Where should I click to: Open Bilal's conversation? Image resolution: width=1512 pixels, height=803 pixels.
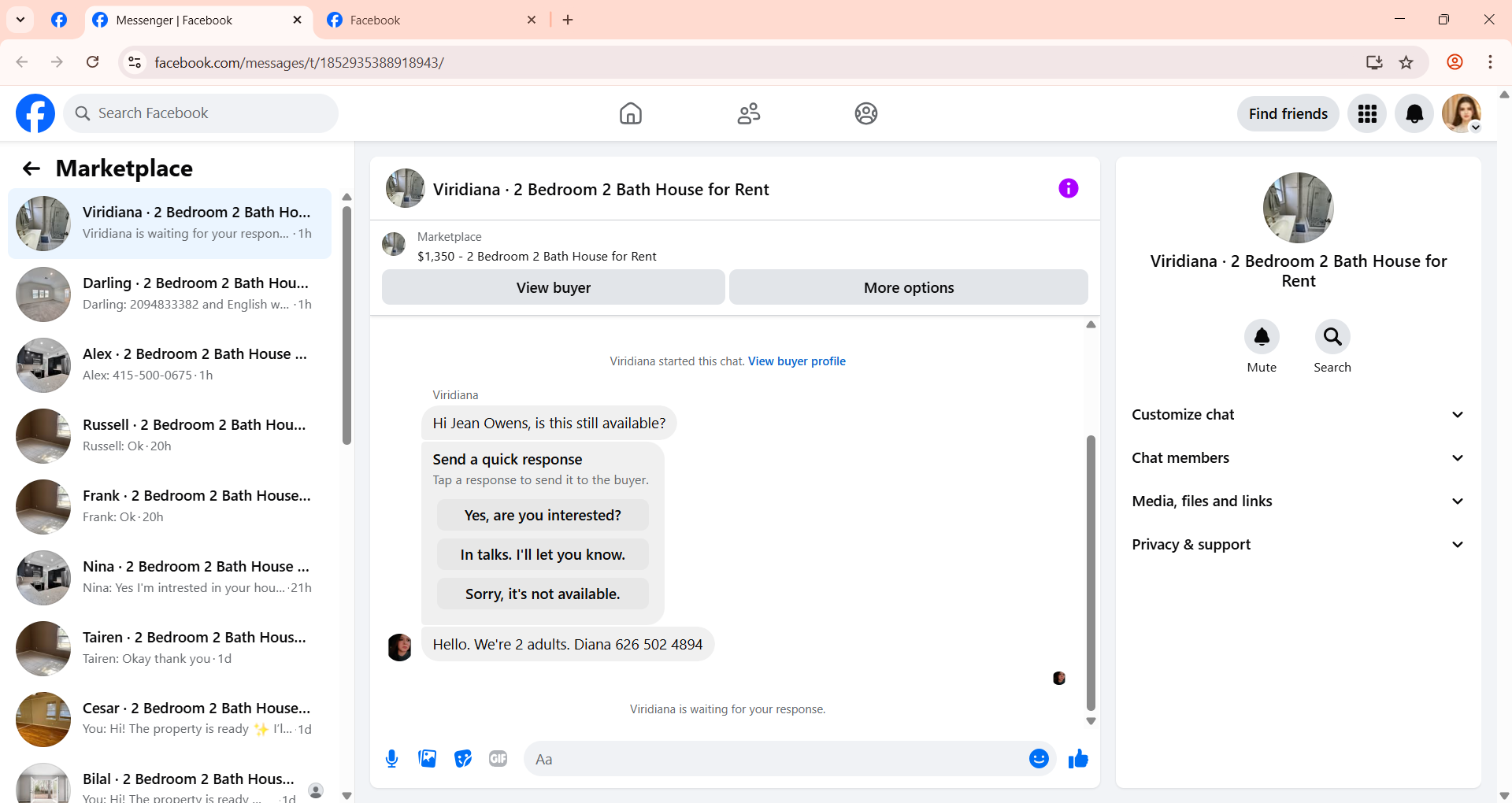(x=169, y=781)
